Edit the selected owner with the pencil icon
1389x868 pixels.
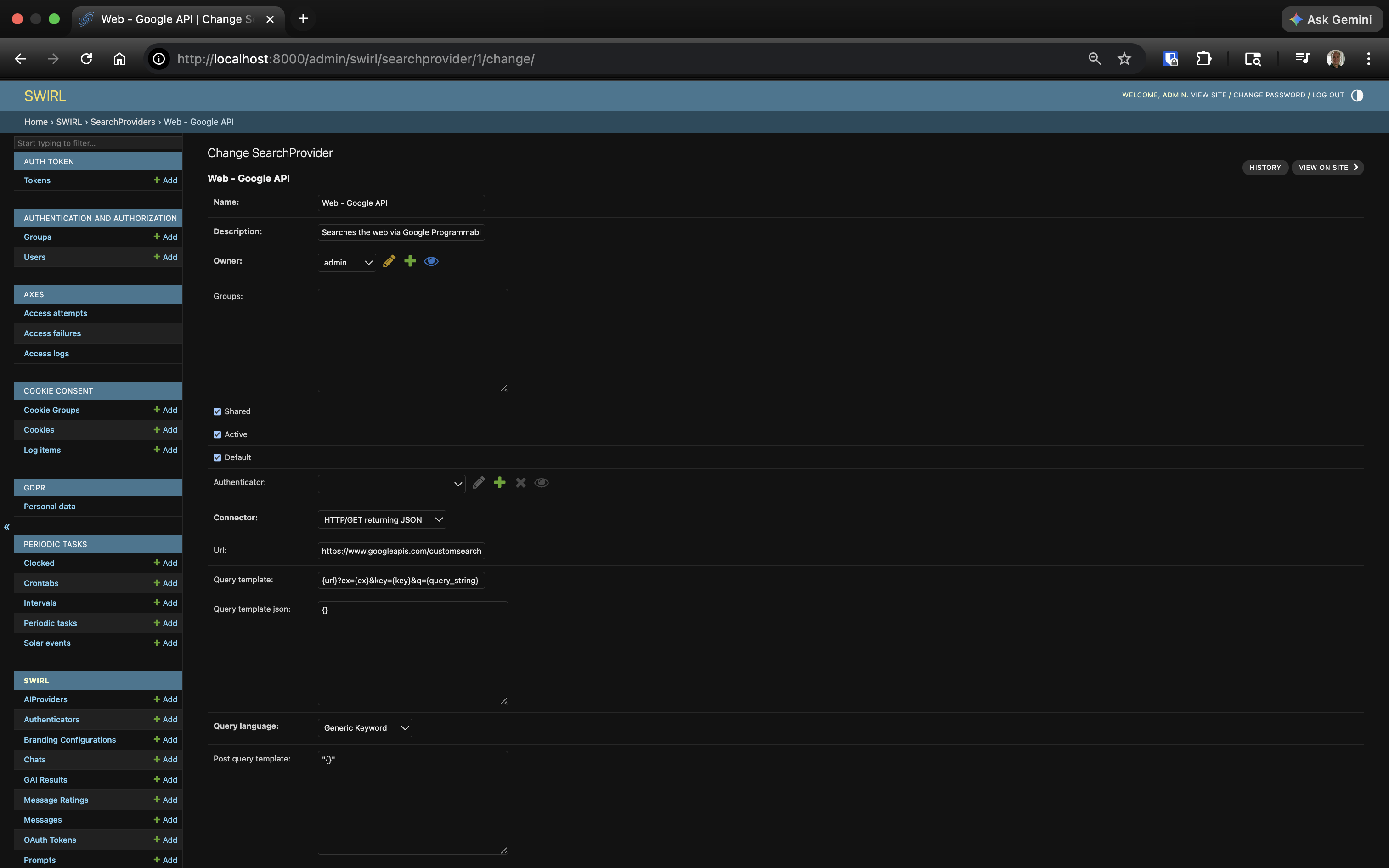click(389, 261)
